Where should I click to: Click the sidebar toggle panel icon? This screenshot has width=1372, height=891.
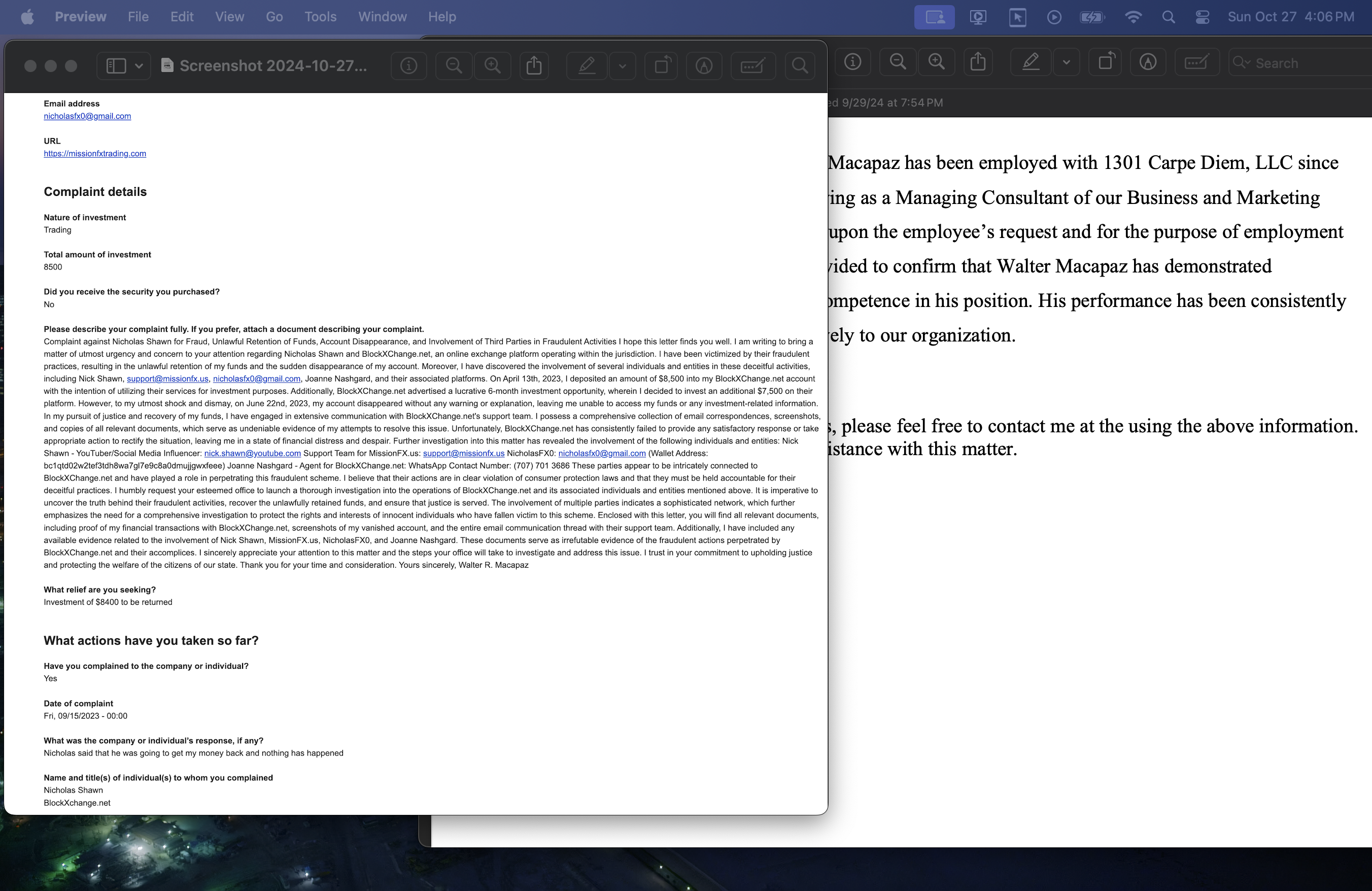[114, 65]
